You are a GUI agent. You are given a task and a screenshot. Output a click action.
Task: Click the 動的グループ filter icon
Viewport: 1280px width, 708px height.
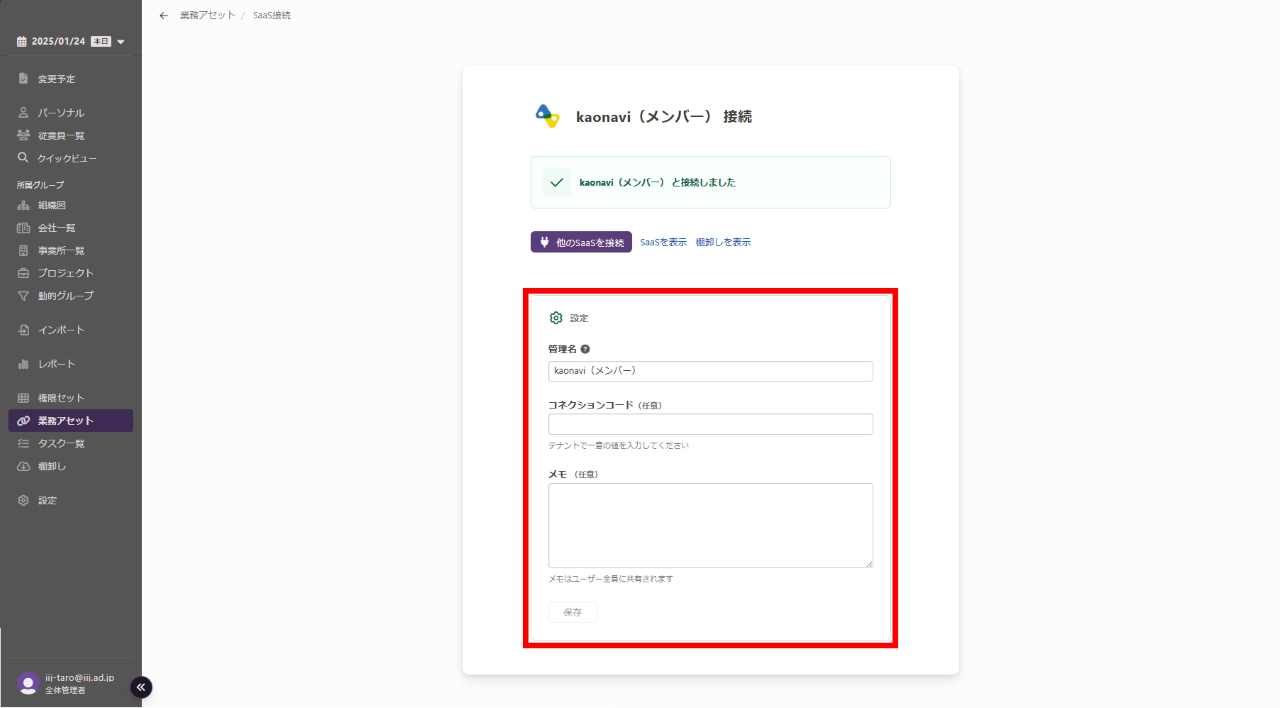click(23, 296)
